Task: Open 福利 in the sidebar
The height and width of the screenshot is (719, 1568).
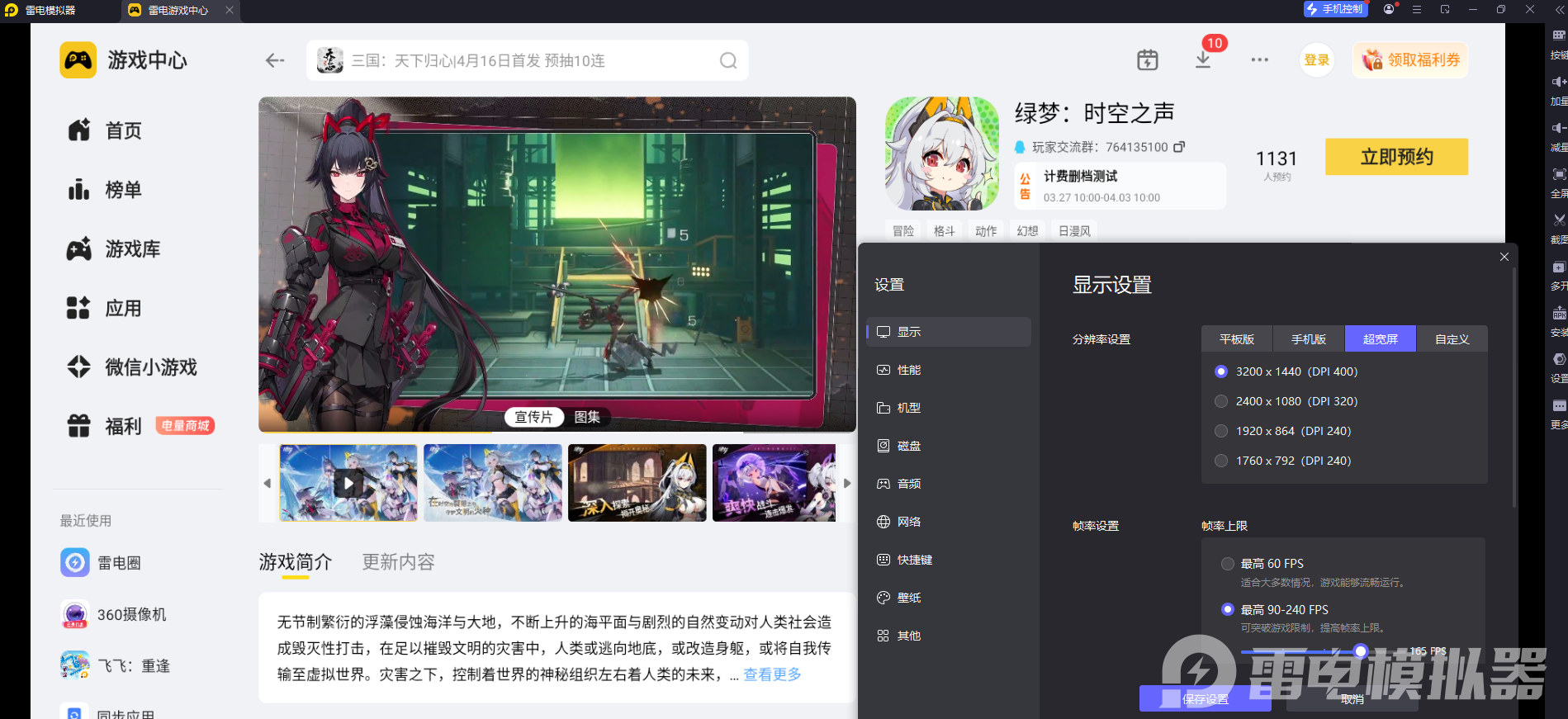Action: pyautogui.click(x=105, y=426)
